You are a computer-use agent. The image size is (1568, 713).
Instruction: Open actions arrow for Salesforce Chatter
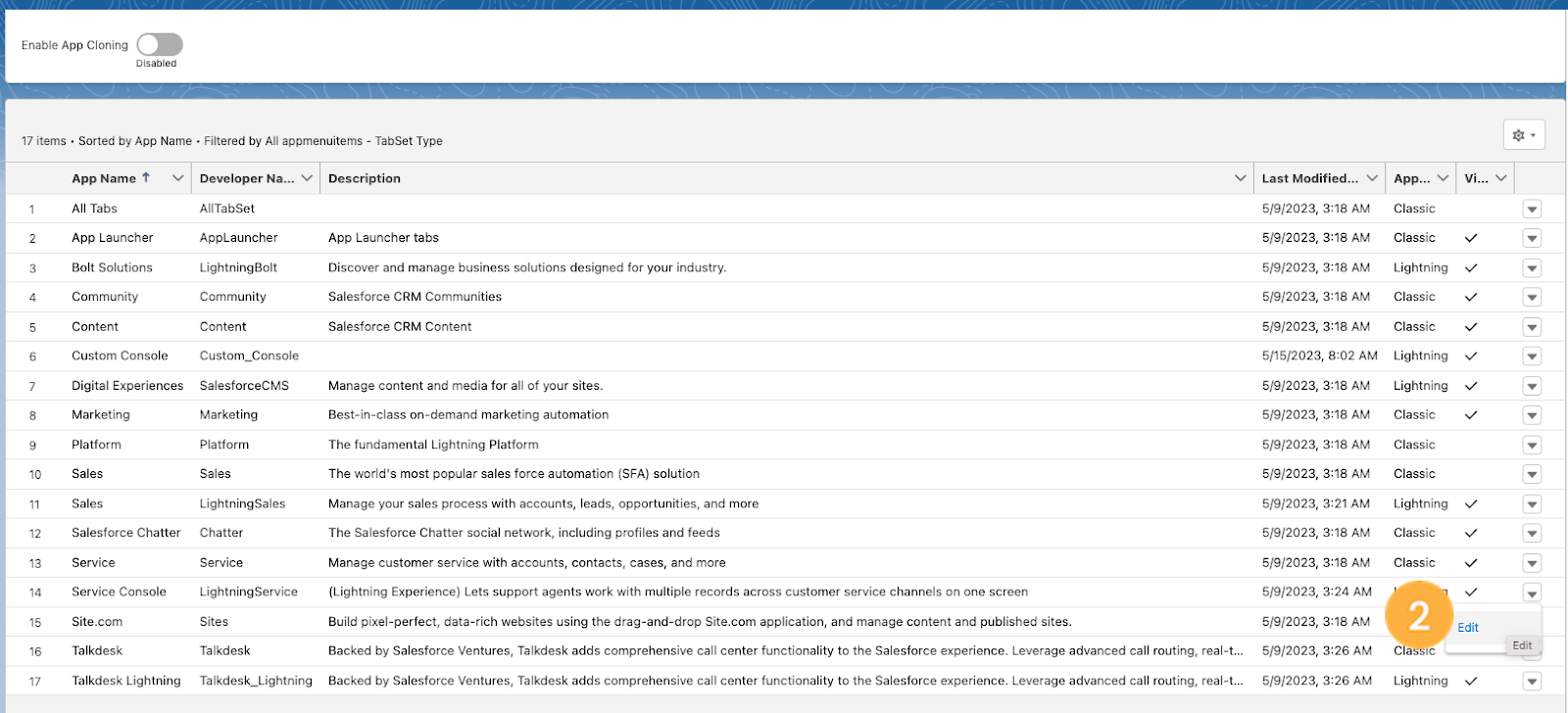(x=1532, y=534)
